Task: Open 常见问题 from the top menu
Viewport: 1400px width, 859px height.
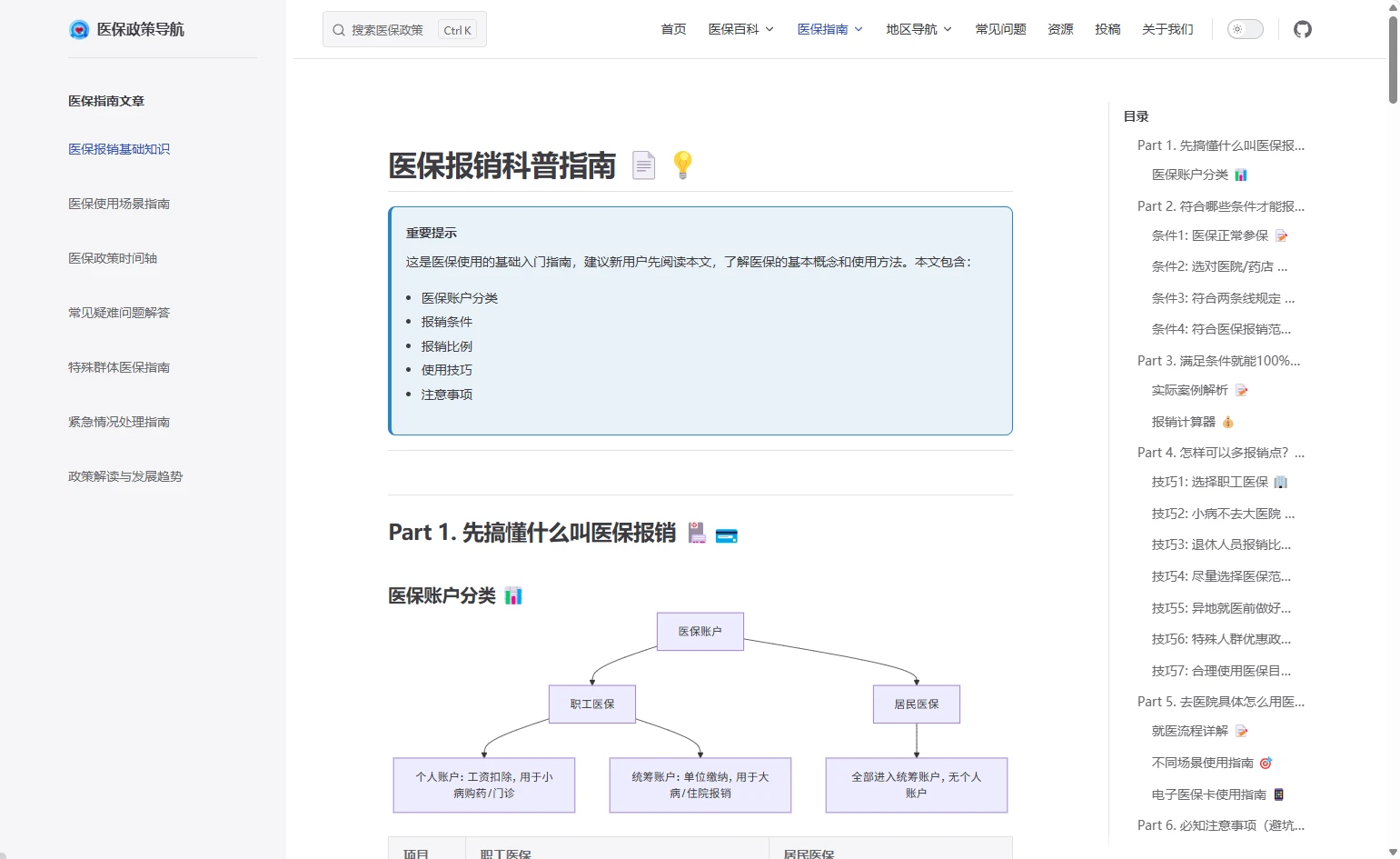Action: (x=1000, y=29)
